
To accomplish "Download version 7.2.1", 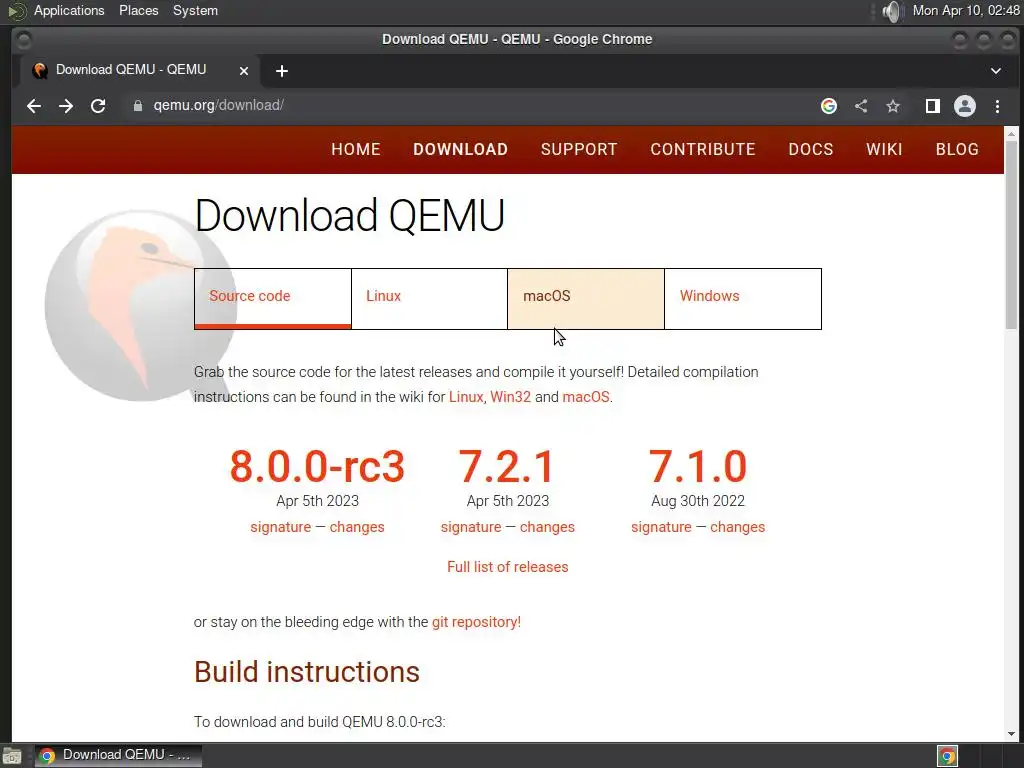I will pos(507,466).
